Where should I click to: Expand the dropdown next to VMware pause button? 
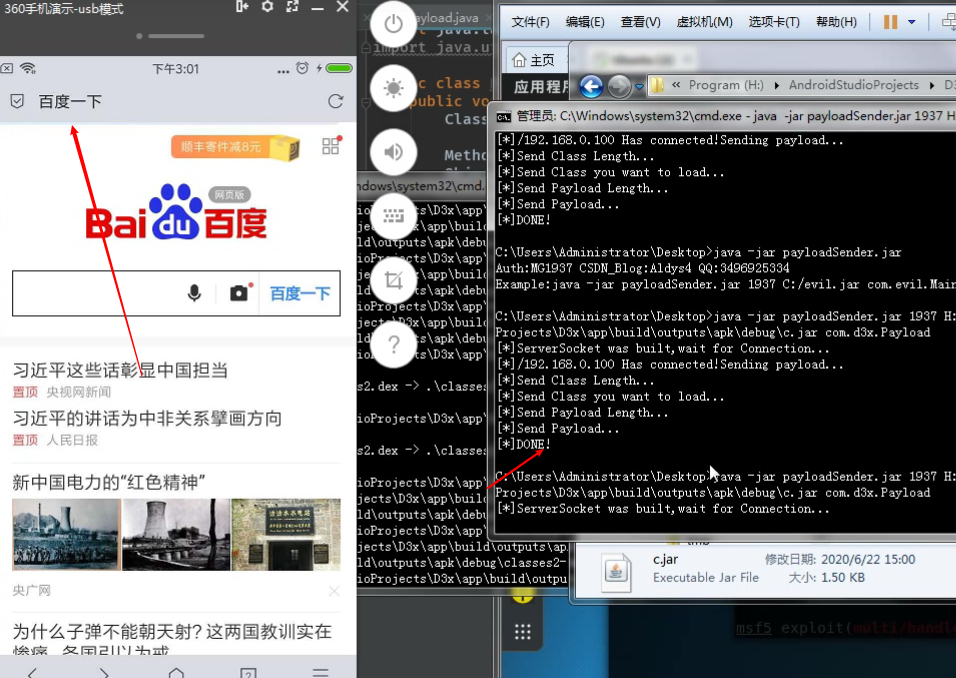(911, 22)
